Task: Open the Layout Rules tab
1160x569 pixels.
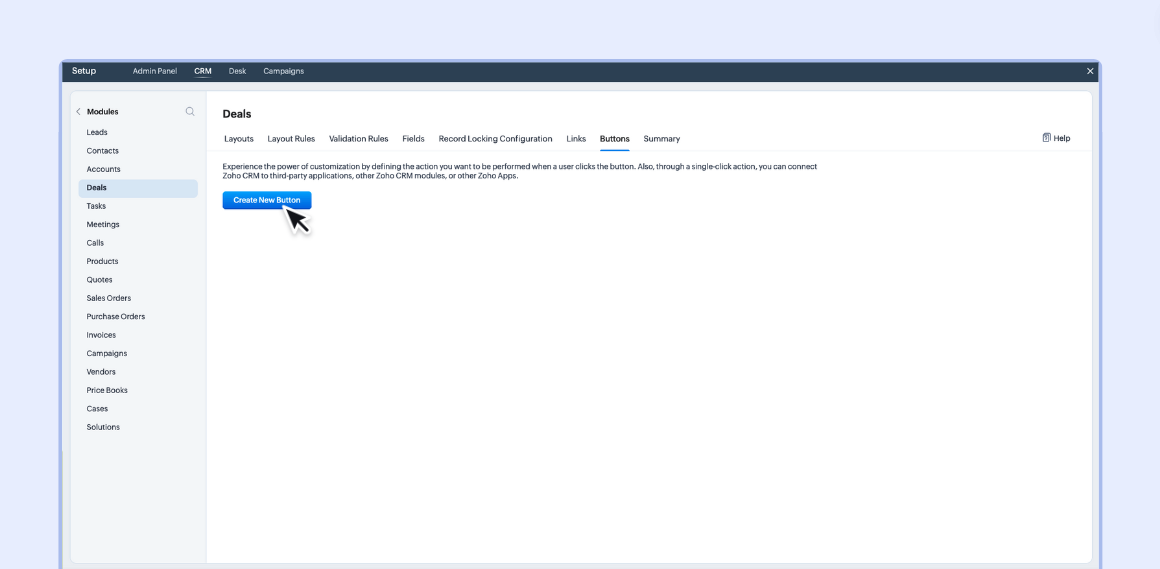Action: click(291, 138)
